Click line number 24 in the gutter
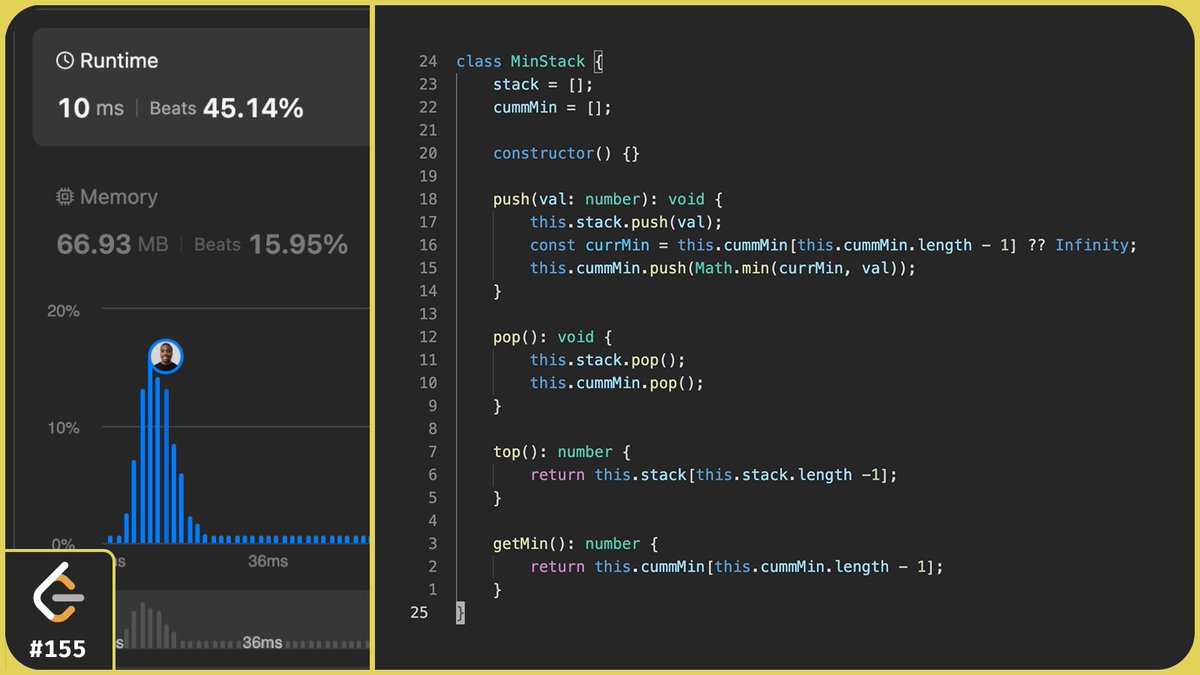Viewport: 1200px width, 675px height. click(428, 61)
